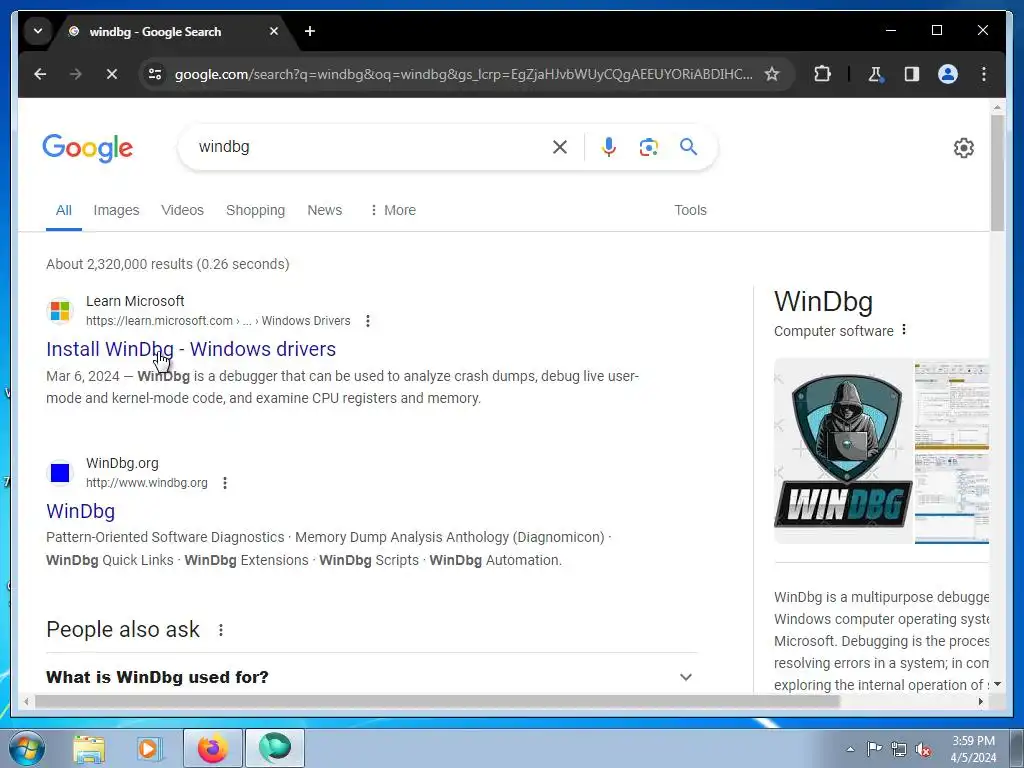Image resolution: width=1024 pixels, height=768 pixels.
Task: Go back to the previous page
Action: click(40, 74)
